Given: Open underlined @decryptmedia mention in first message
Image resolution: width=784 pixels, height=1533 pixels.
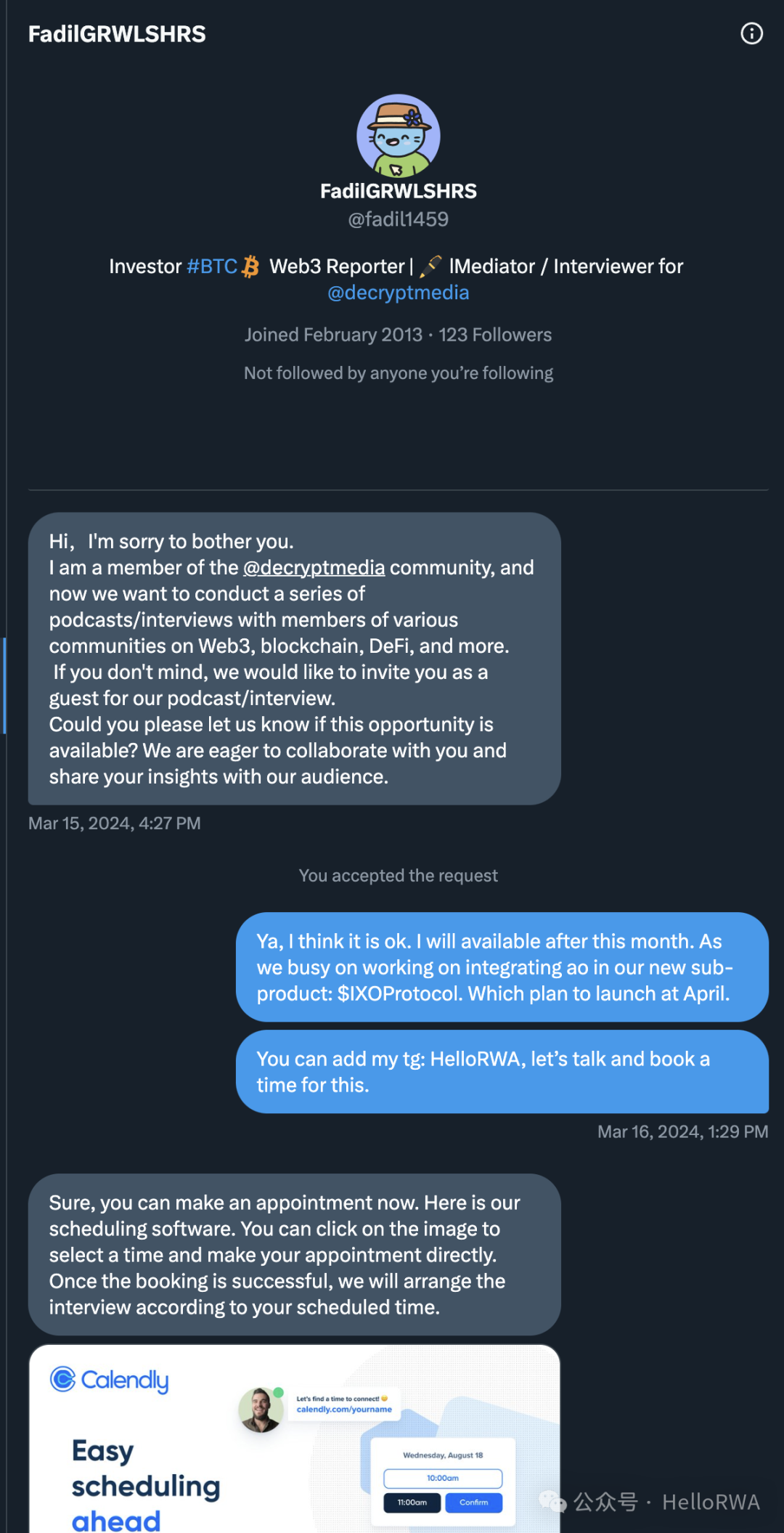Looking at the screenshot, I should pos(314,568).
